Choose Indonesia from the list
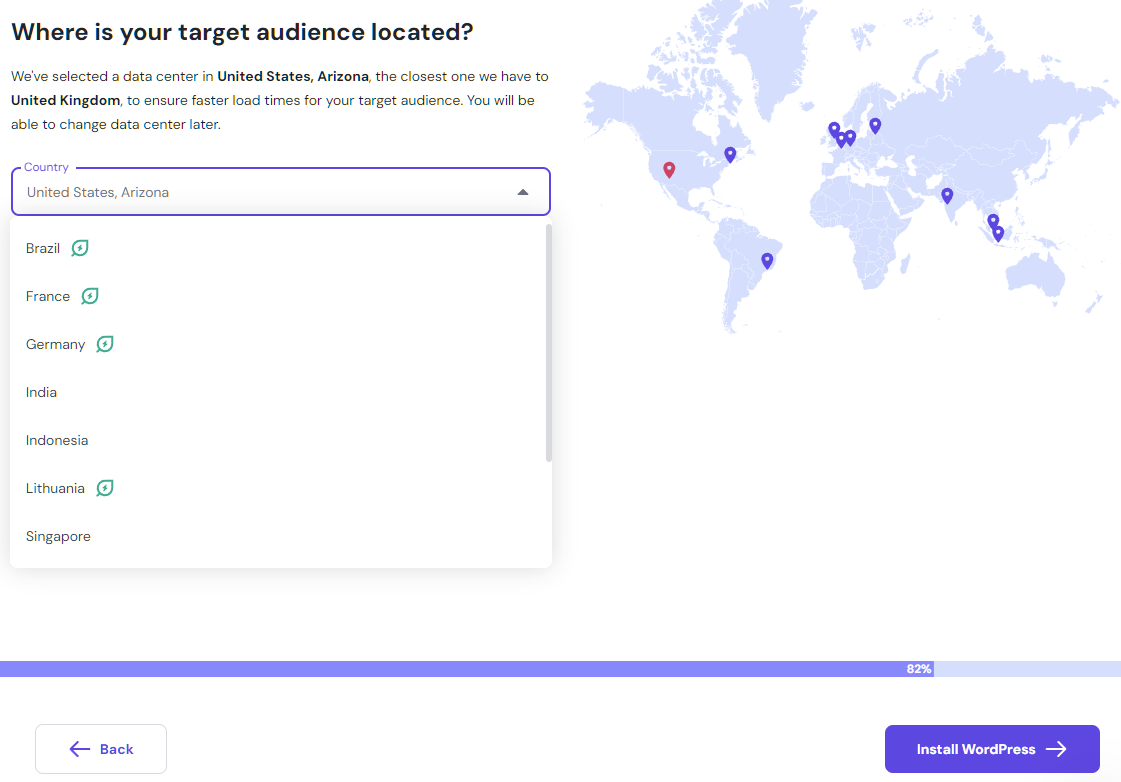The width and height of the screenshot is (1121, 782). pyautogui.click(x=57, y=440)
